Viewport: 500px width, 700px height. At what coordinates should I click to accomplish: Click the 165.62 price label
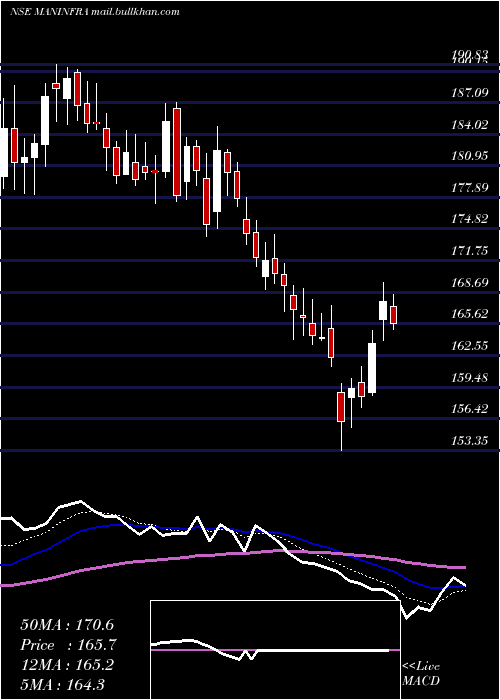click(x=469, y=314)
